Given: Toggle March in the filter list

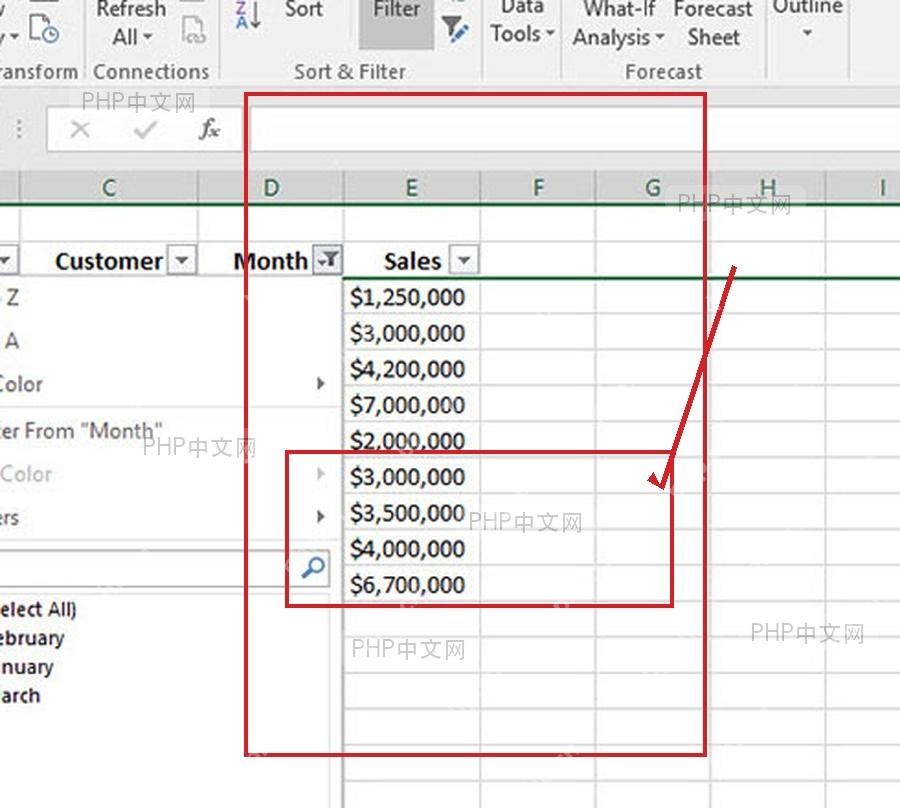Looking at the screenshot, I should coord(21,696).
